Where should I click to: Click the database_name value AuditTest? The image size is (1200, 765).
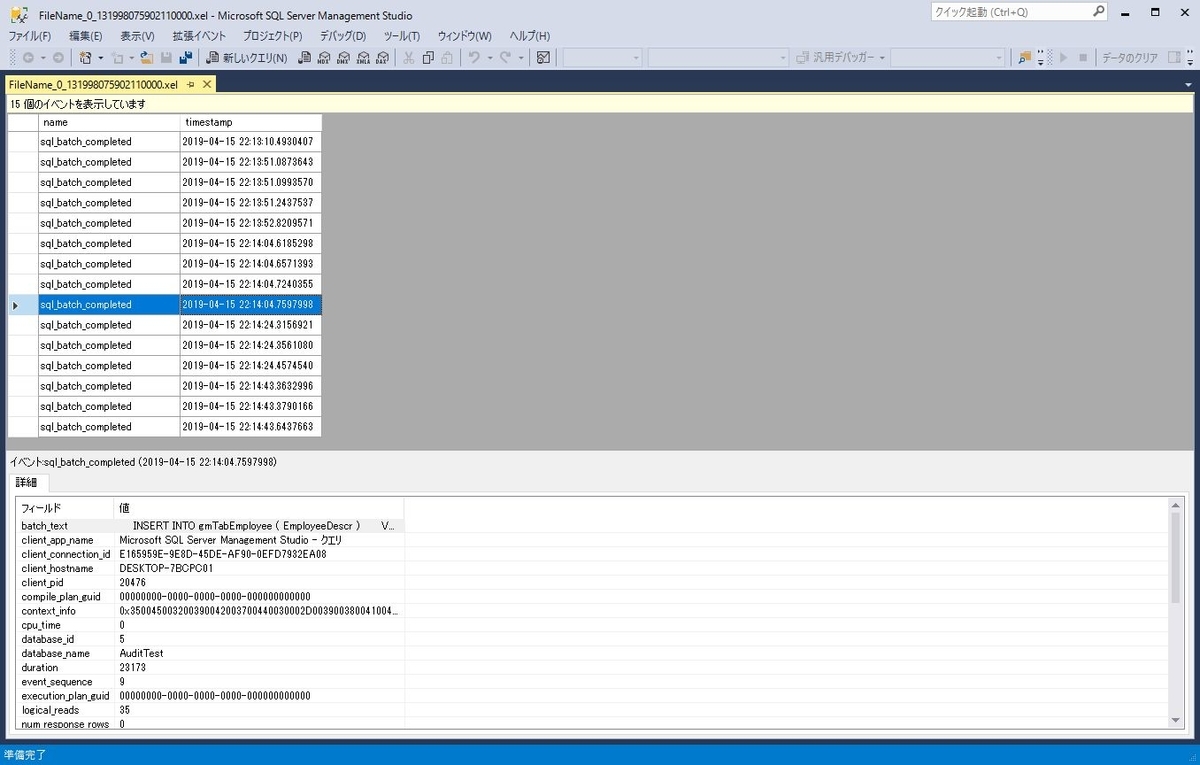pos(141,653)
